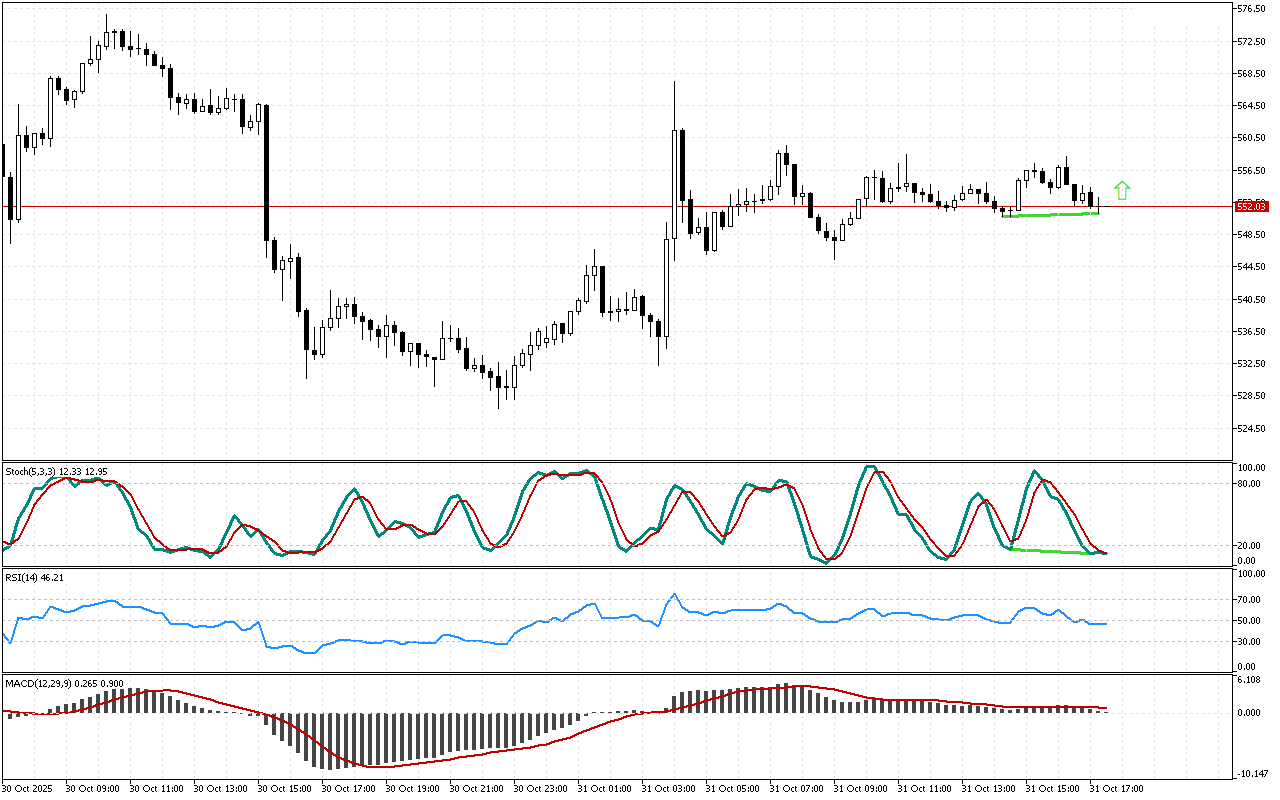Select the red horizontal price level line
The height and width of the screenshot is (800, 1280).
(400, 207)
